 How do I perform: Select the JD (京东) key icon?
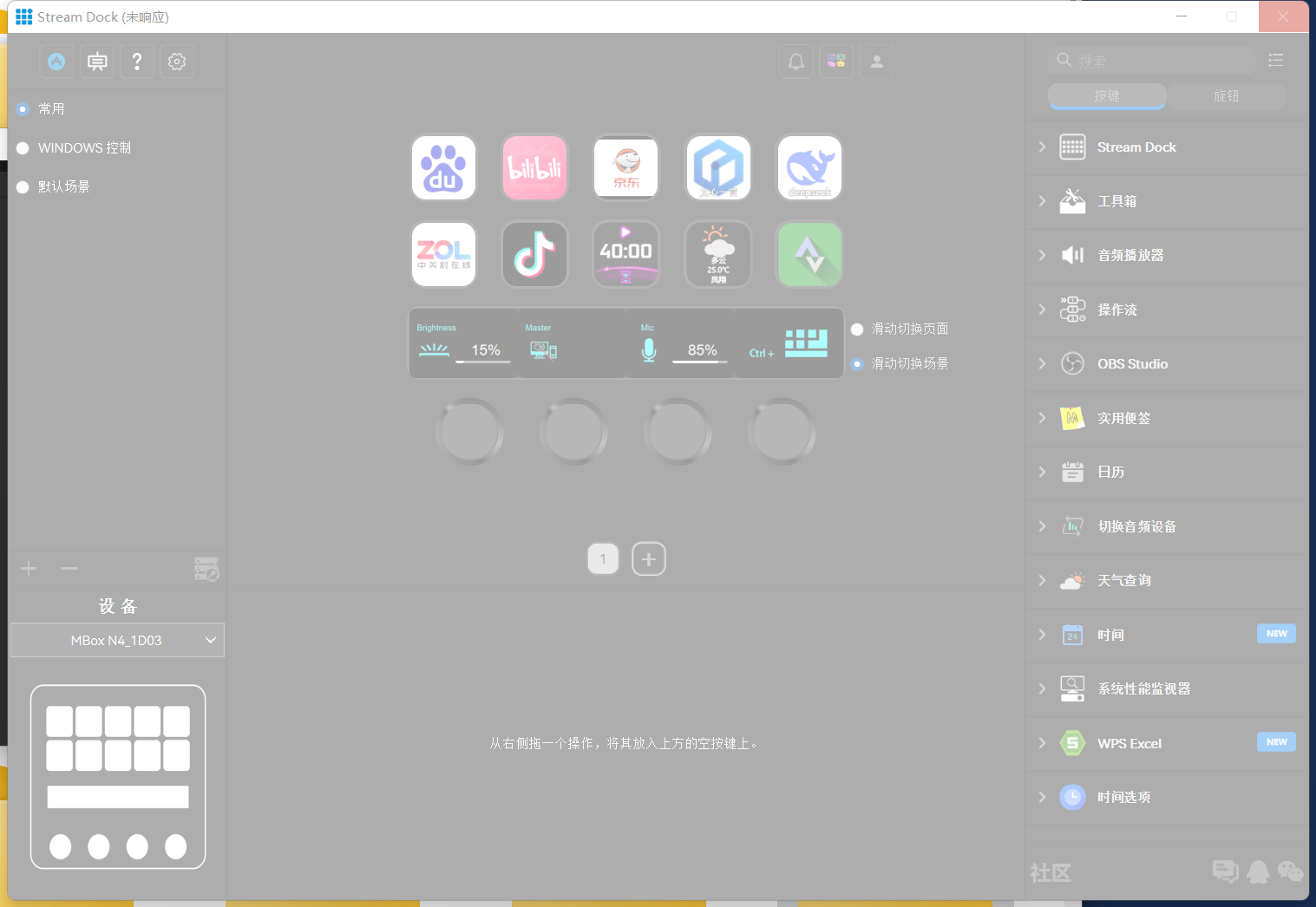626,167
